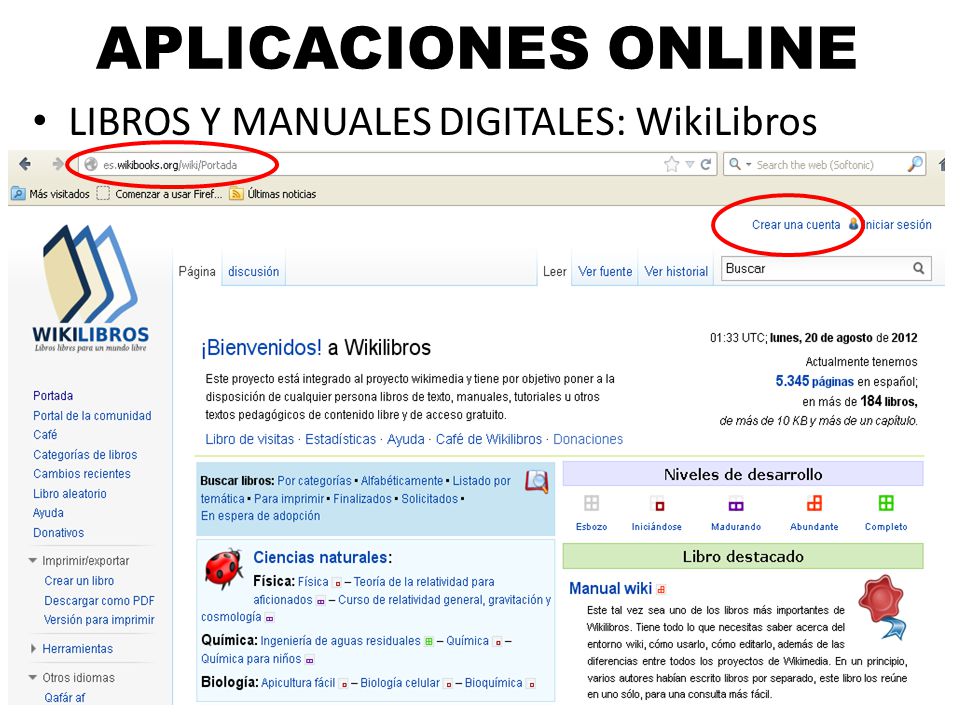Click the Abundante development level icon

(x=814, y=503)
